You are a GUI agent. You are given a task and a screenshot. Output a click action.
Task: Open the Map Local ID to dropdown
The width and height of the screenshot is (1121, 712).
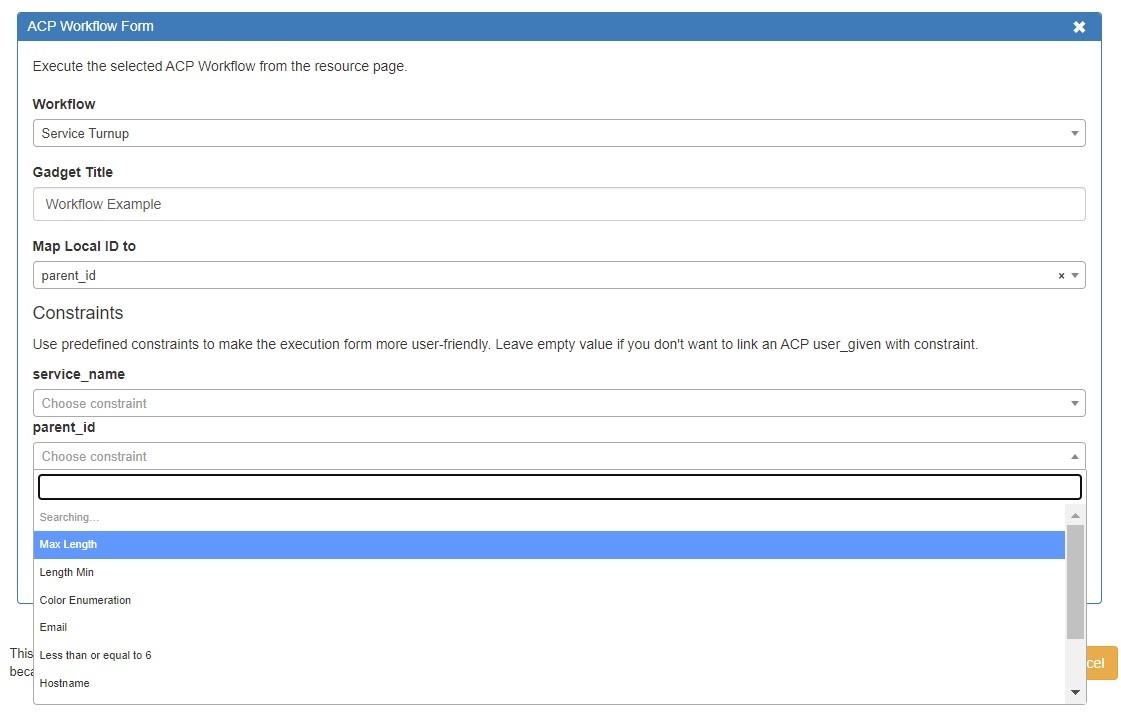[540, 276]
